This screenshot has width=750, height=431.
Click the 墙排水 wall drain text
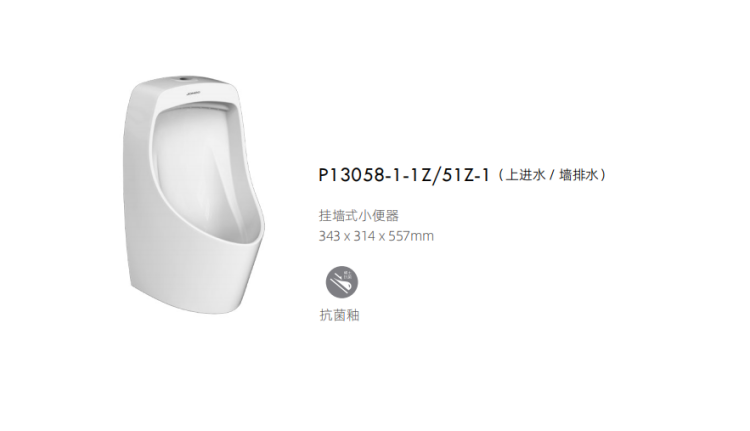[x=579, y=175]
